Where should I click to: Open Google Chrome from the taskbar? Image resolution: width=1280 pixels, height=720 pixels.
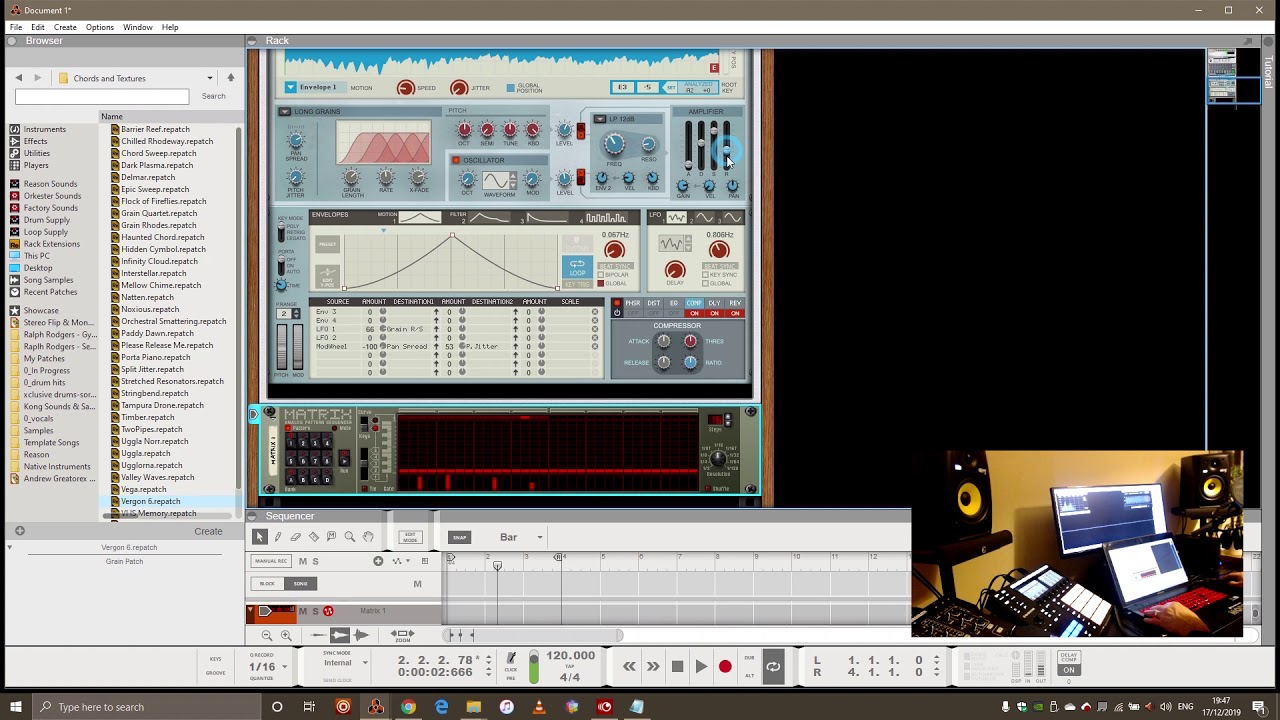point(408,707)
